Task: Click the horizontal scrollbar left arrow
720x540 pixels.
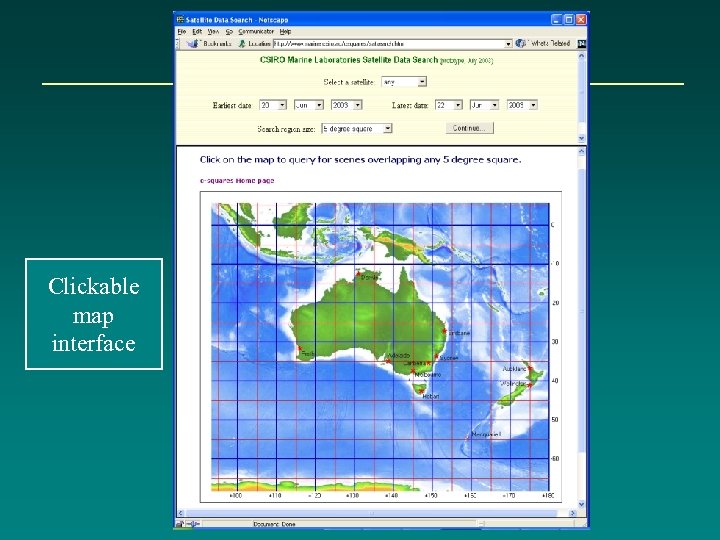Action: (180, 513)
